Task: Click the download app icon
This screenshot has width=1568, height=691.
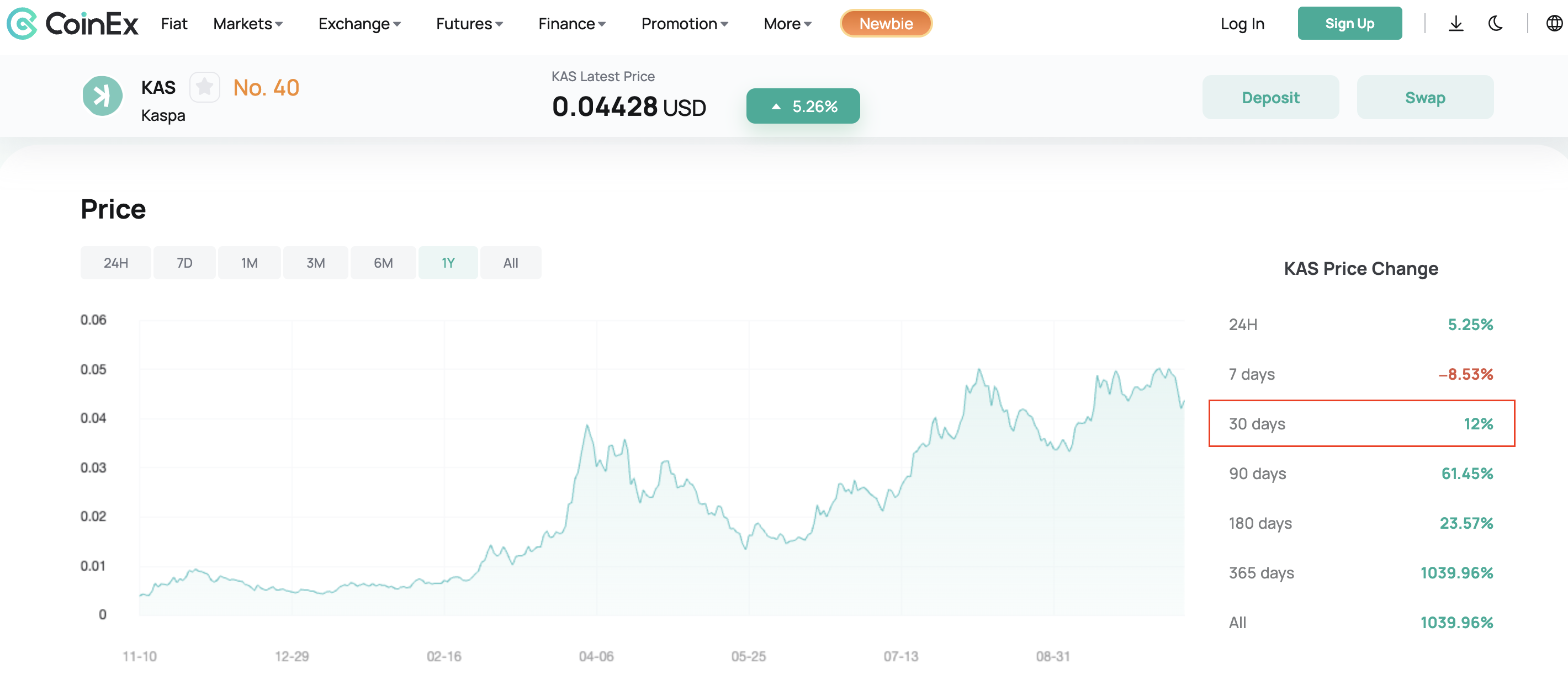Action: coord(1455,24)
